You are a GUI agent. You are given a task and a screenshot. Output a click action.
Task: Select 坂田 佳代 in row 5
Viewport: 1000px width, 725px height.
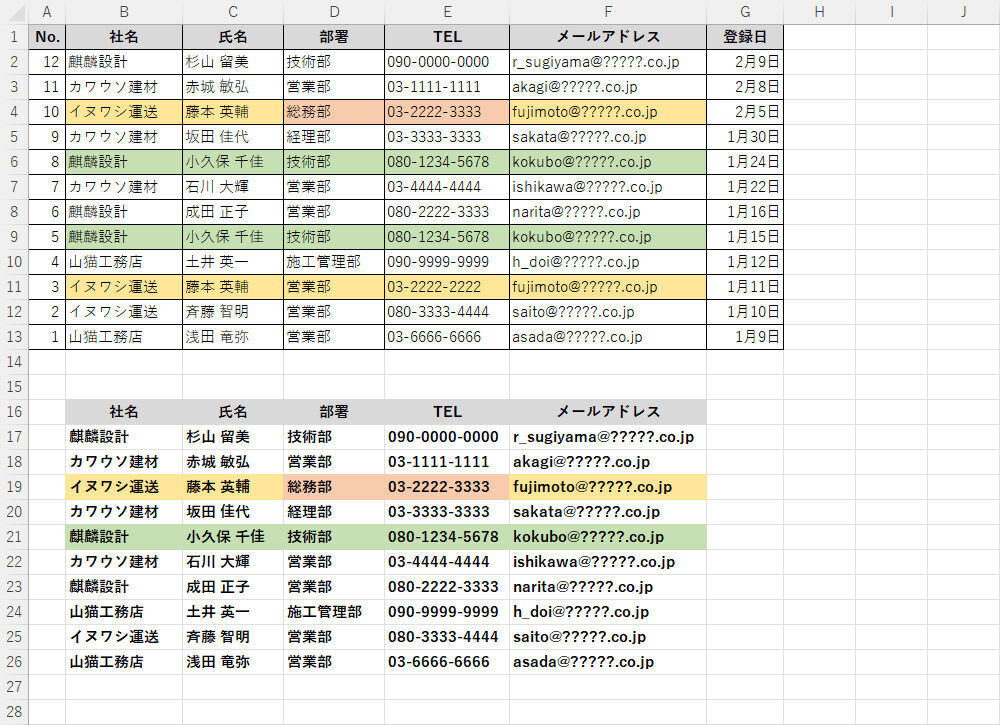pyautogui.click(x=233, y=136)
